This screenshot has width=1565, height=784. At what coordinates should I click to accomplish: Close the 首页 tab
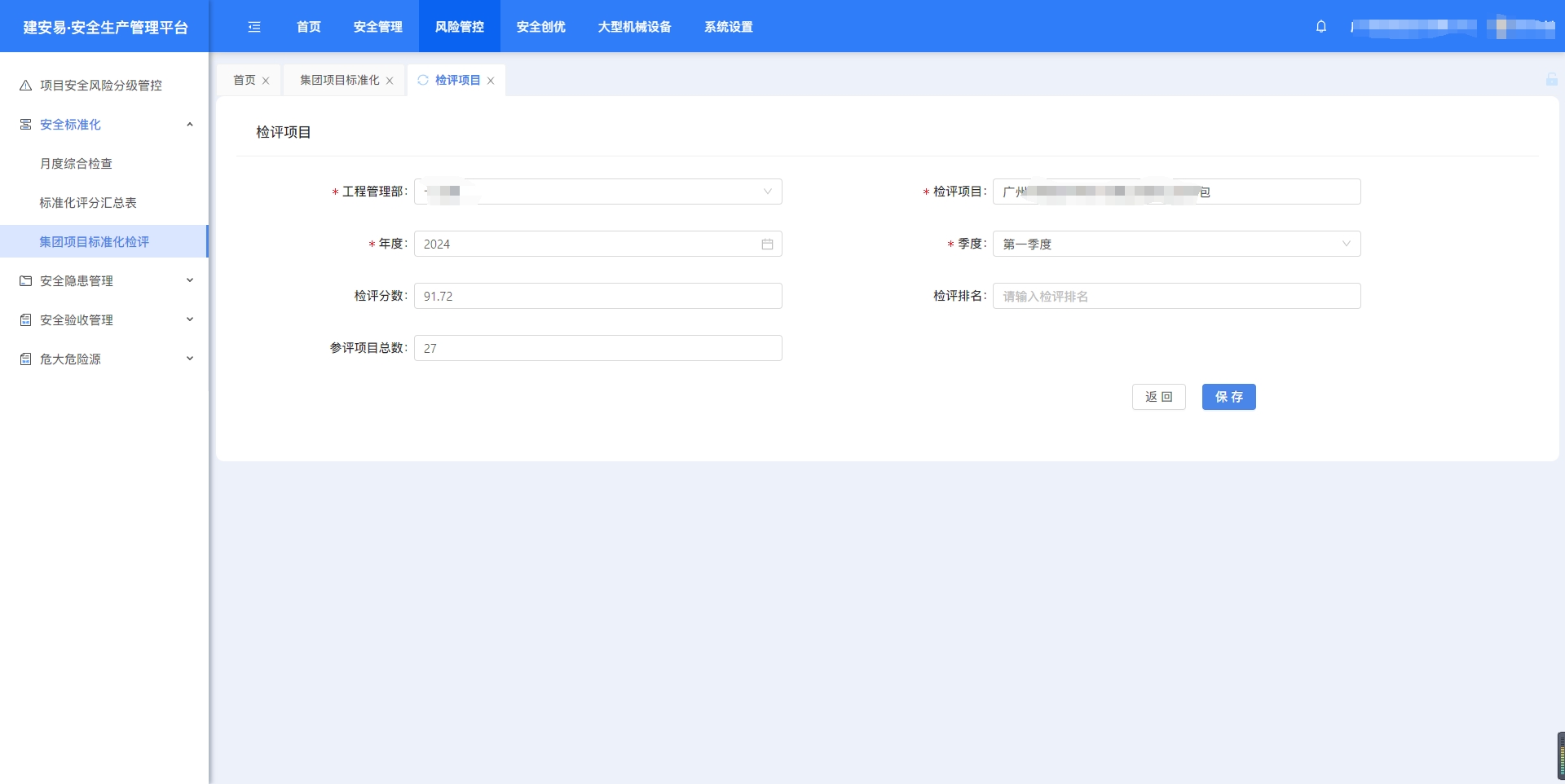[x=266, y=81]
